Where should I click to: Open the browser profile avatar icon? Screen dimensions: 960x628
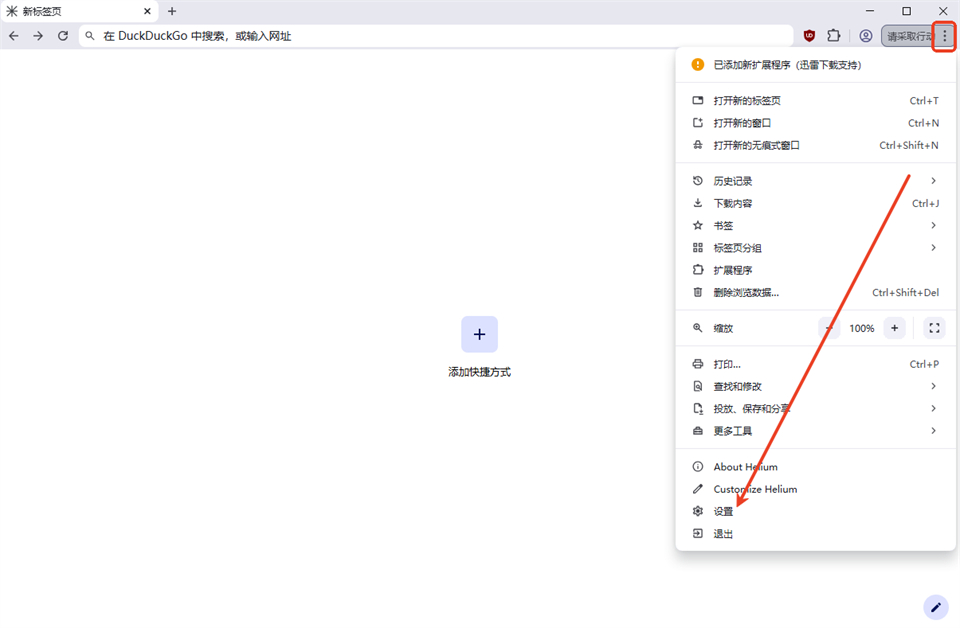pos(866,35)
